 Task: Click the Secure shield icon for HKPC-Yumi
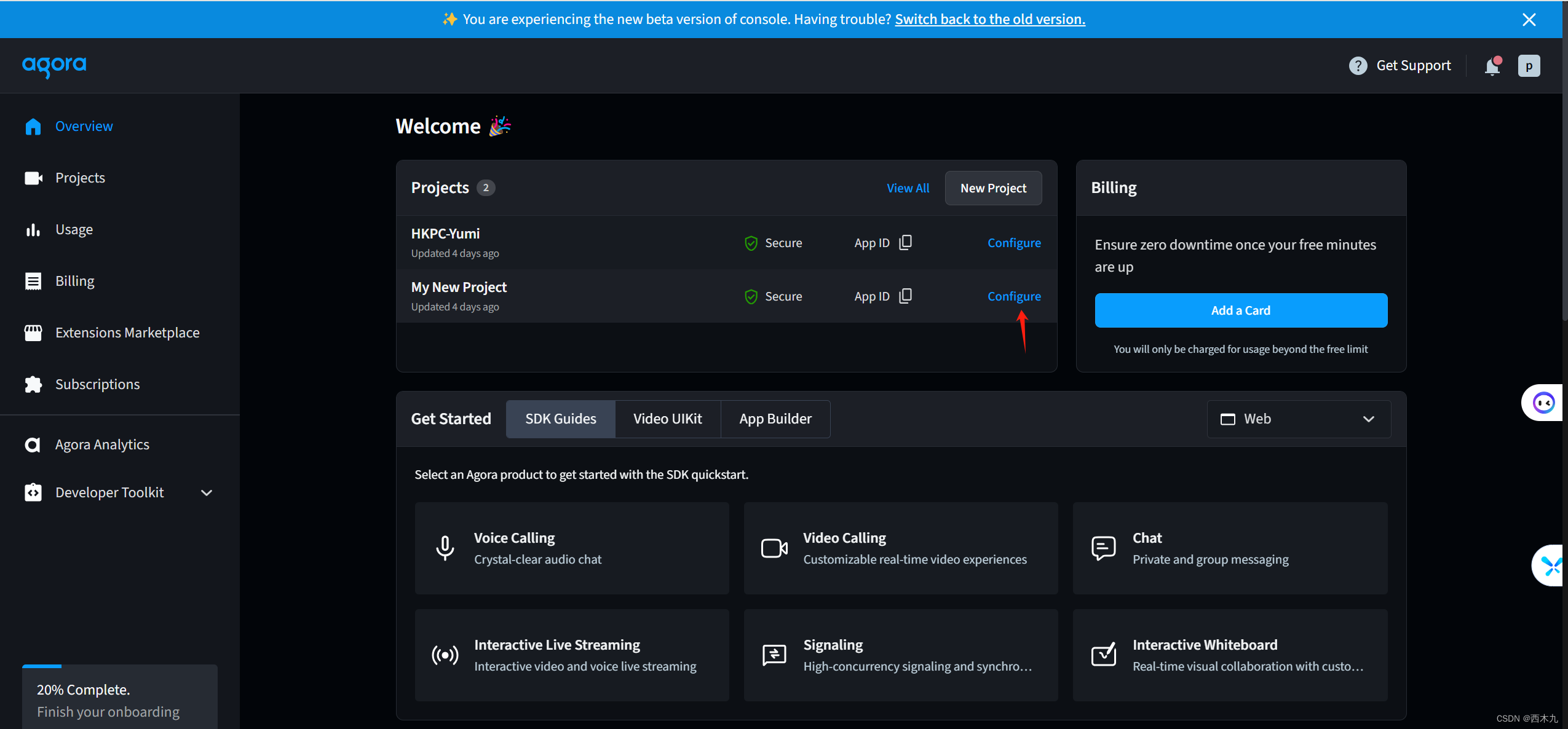(x=751, y=243)
